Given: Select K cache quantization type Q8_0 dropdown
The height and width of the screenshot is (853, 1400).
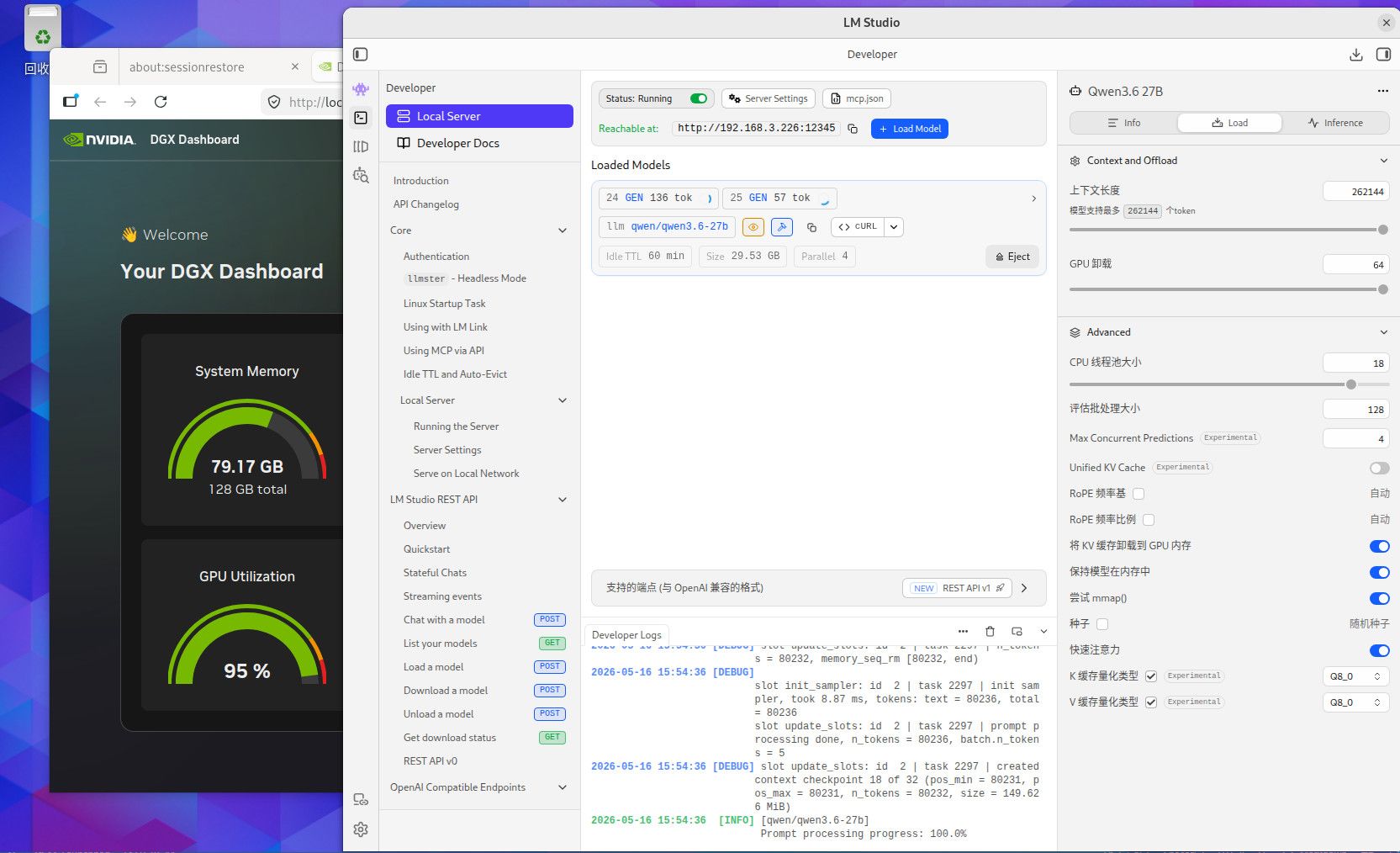Looking at the screenshot, I should (x=1355, y=676).
